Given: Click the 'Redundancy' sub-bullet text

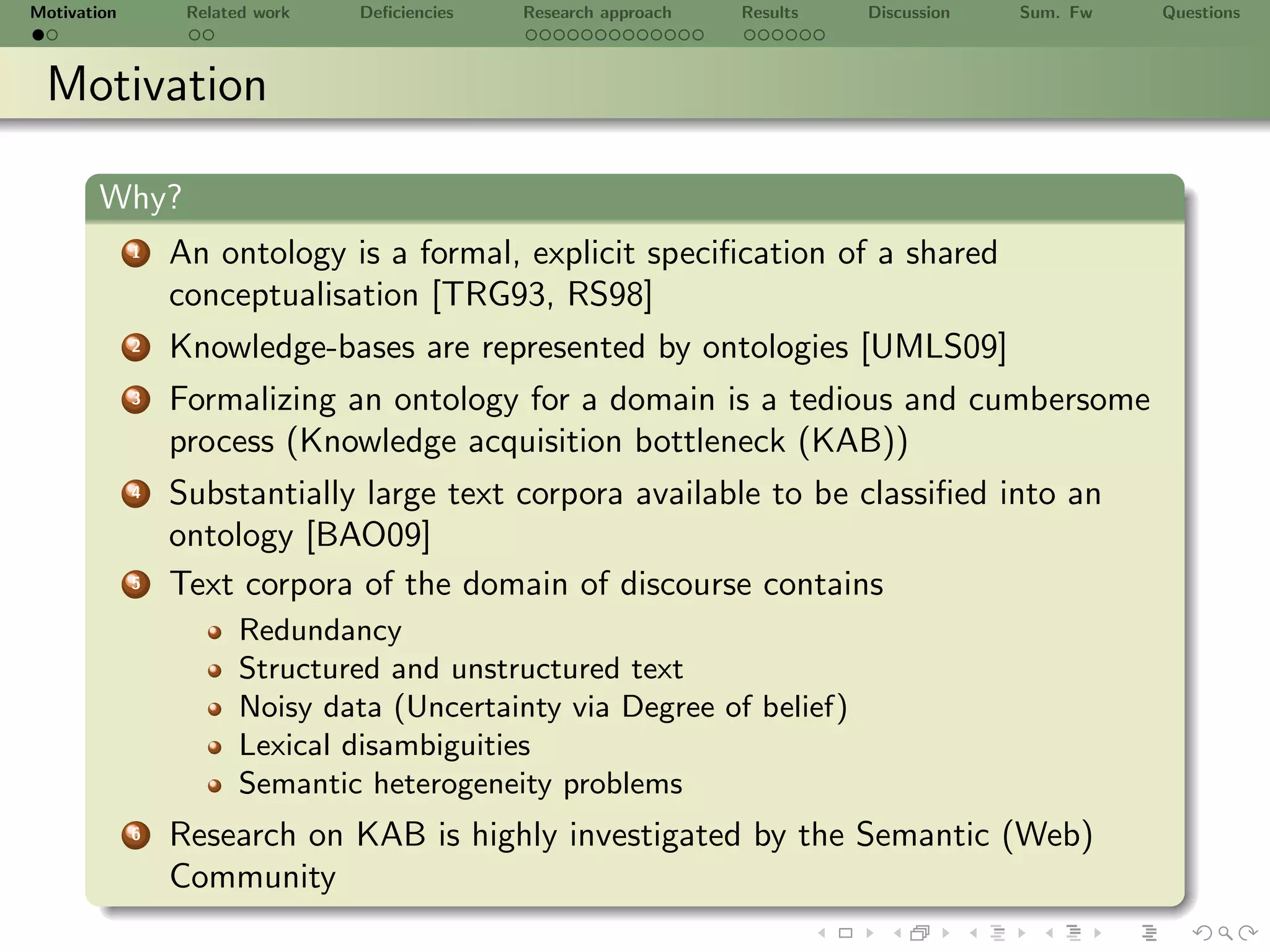Looking at the screenshot, I should (321, 631).
